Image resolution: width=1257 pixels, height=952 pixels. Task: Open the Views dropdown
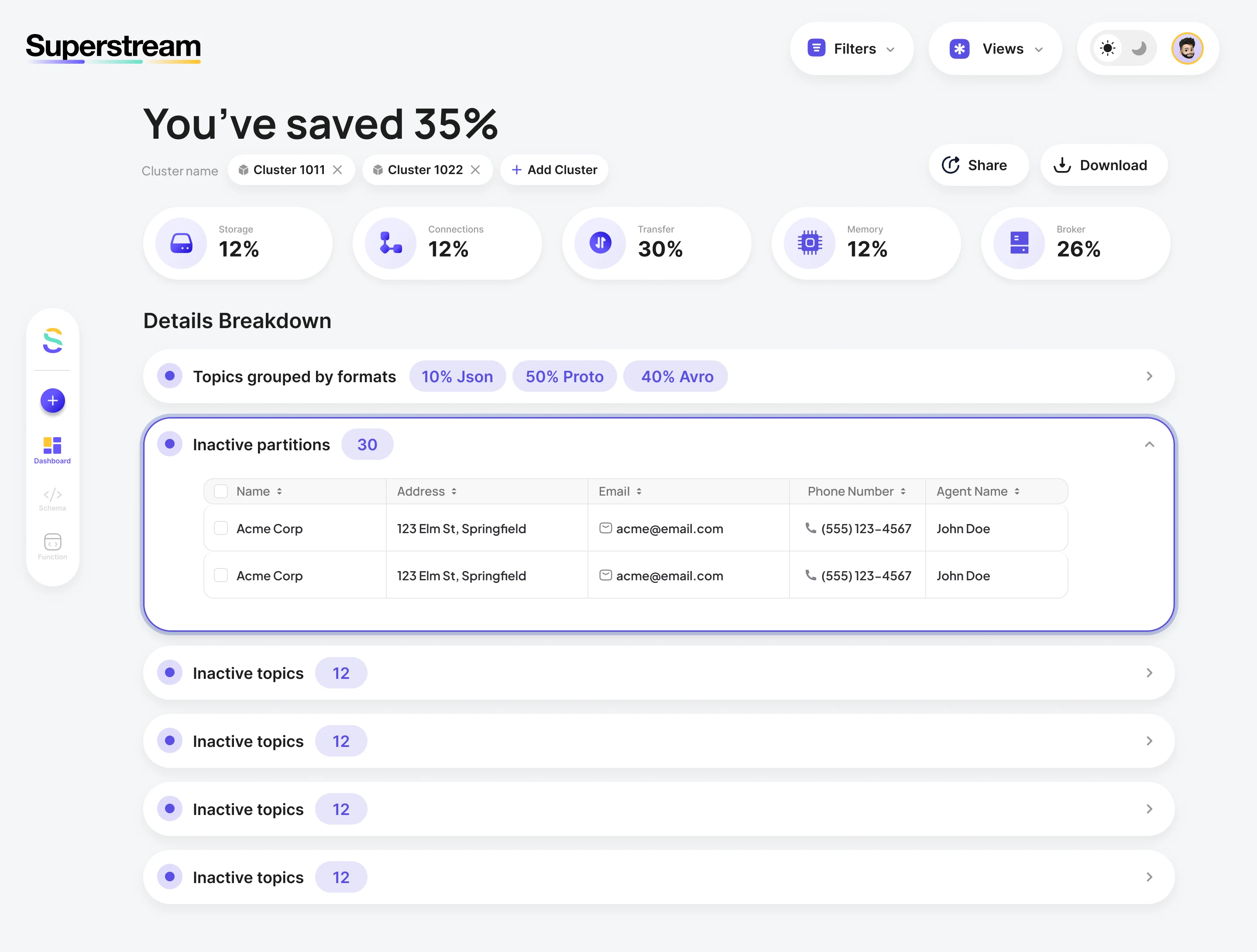pyautogui.click(x=995, y=49)
